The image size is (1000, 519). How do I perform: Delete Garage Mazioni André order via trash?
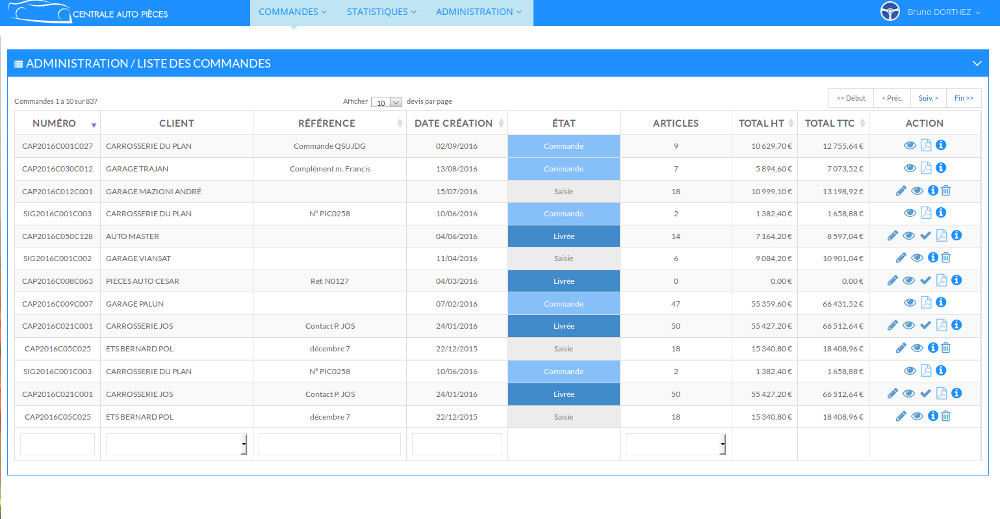click(946, 191)
